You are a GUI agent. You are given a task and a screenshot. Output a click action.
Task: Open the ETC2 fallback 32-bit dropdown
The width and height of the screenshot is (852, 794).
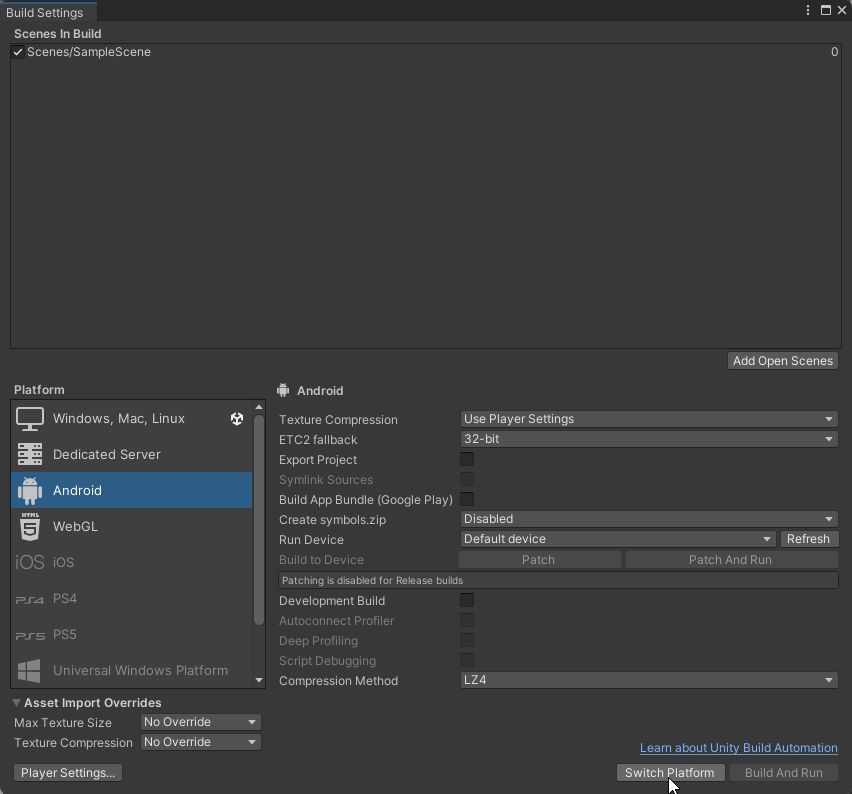649,439
